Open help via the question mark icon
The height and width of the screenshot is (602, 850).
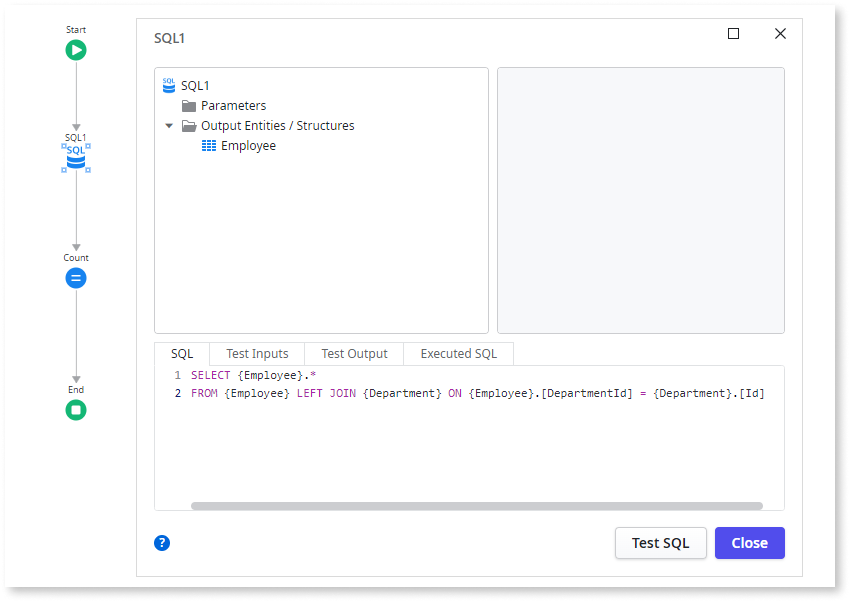coord(162,543)
